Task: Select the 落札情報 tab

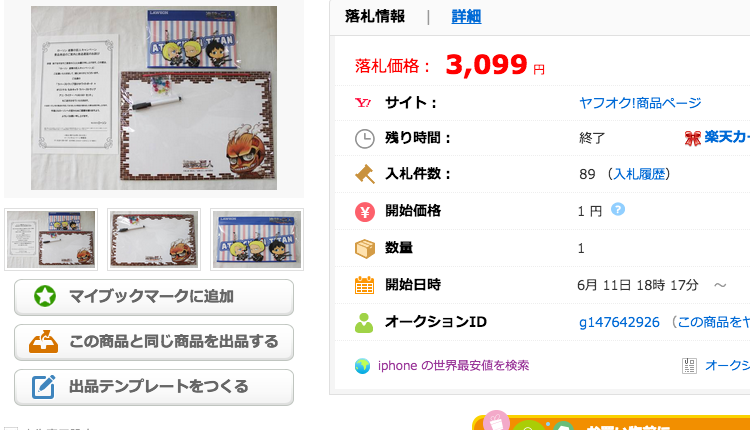Action: (x=375, y=17)
